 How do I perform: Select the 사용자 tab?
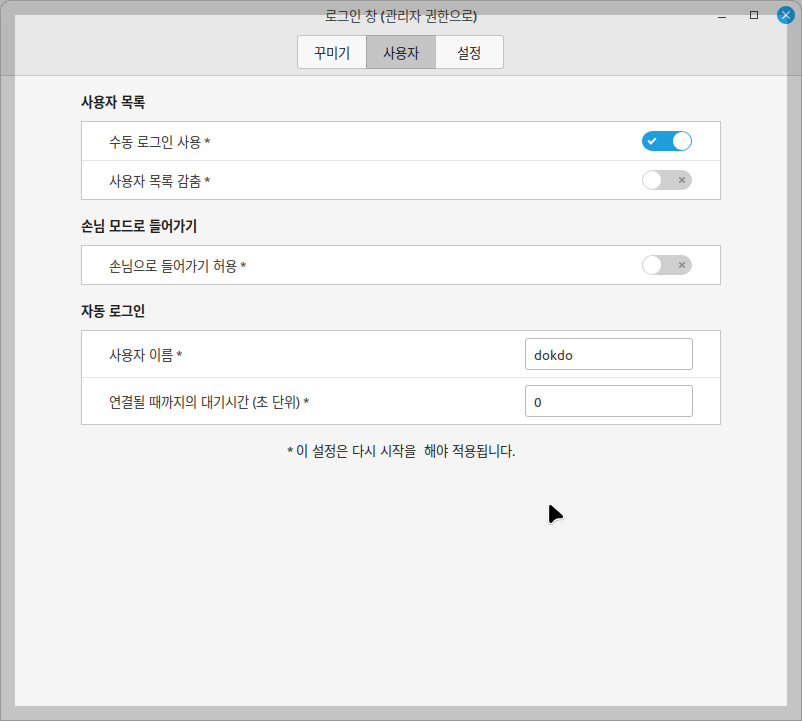pyautogui.click(x=401, y=52)
